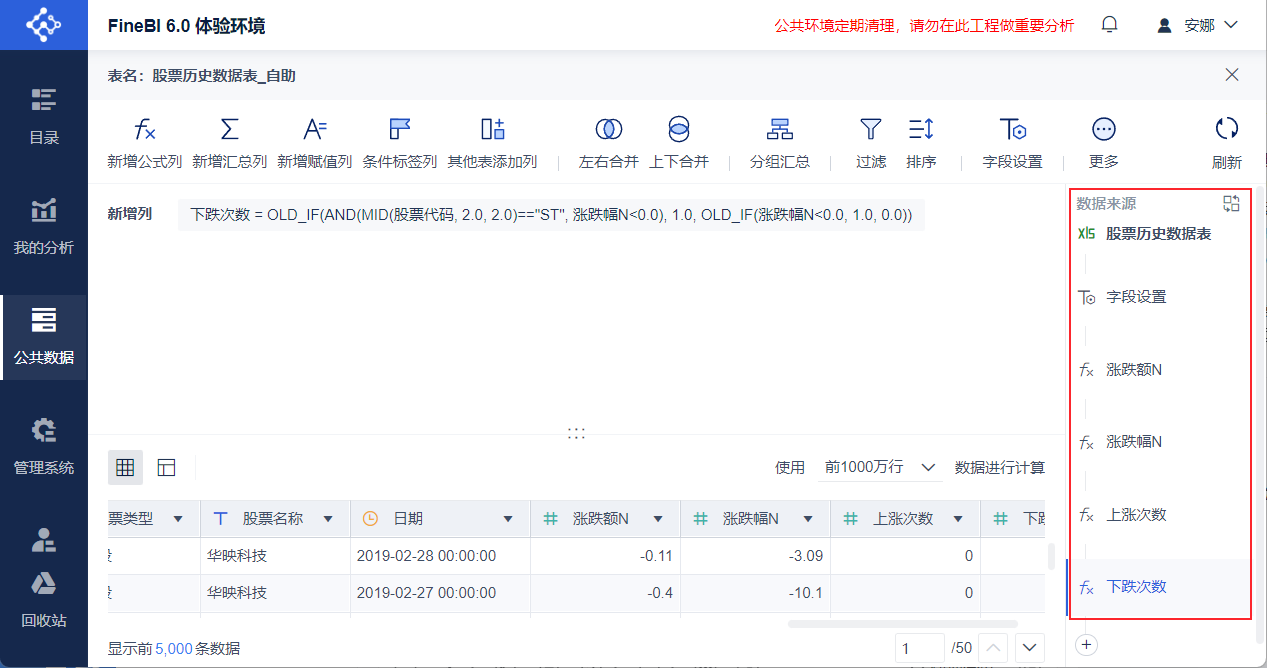Open the 上涨次数 column dropdown
This screenshot has height=668, width=1267.
(x=958, y=519)
